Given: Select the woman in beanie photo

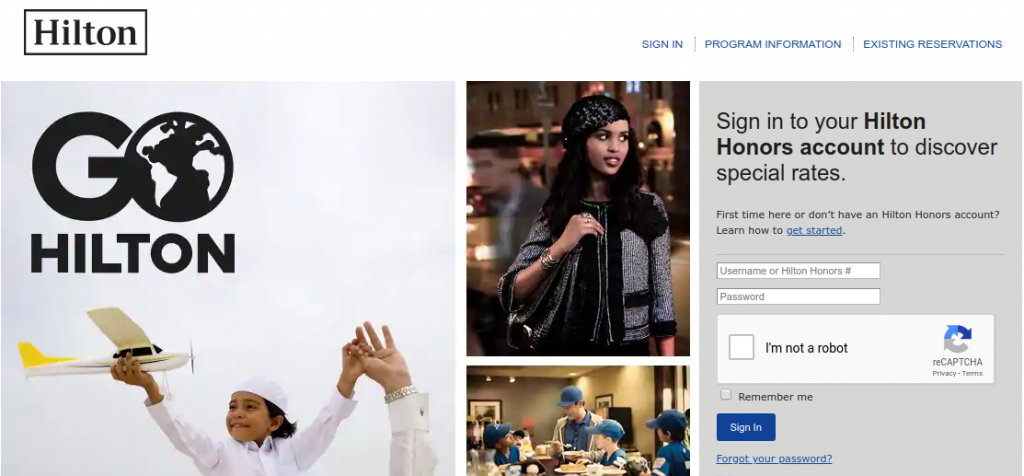Looking at the screenshot, I should [578, 218].
